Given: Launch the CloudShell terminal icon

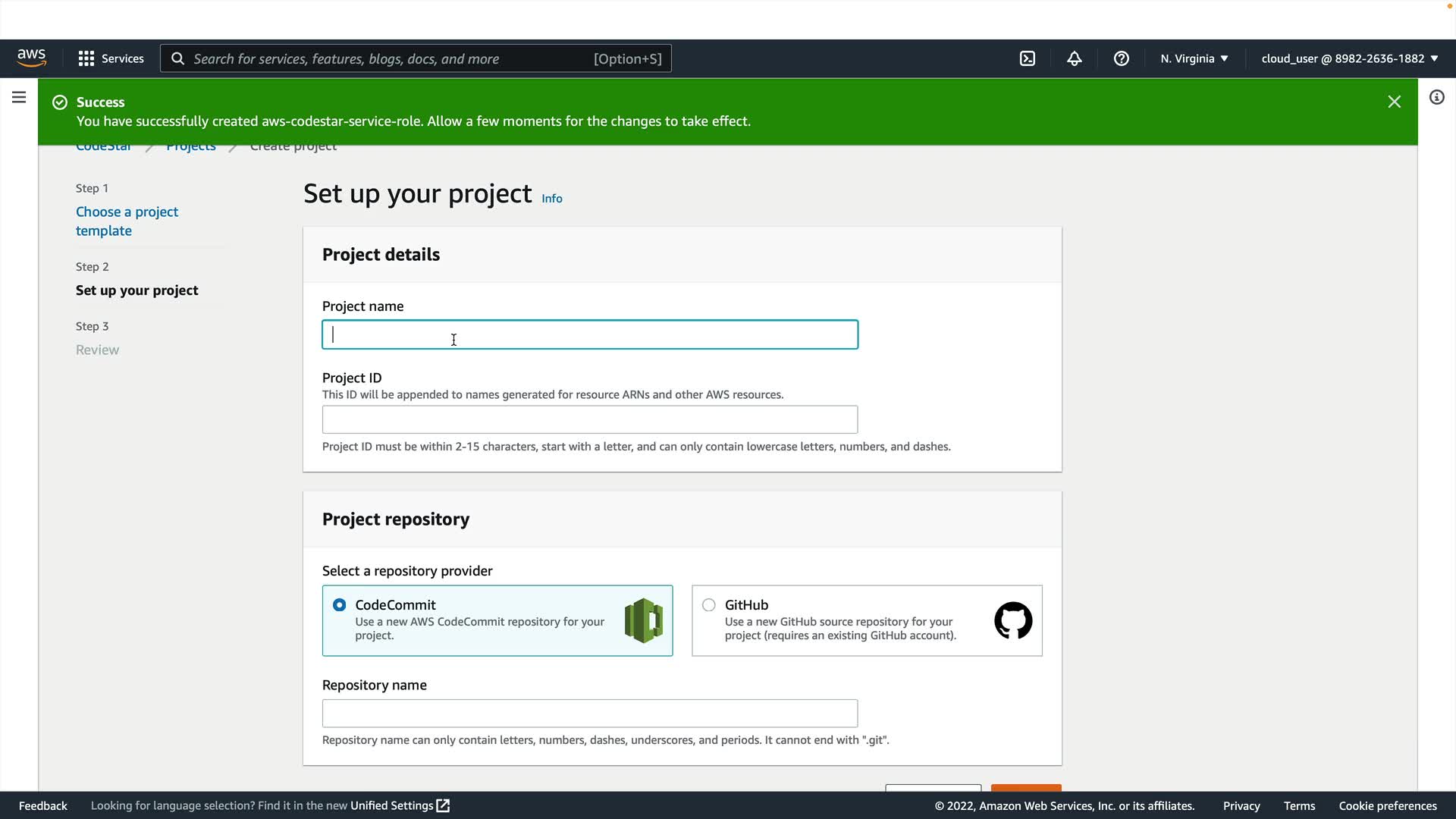Looking at the screenshot, I should coord(1027,58).
